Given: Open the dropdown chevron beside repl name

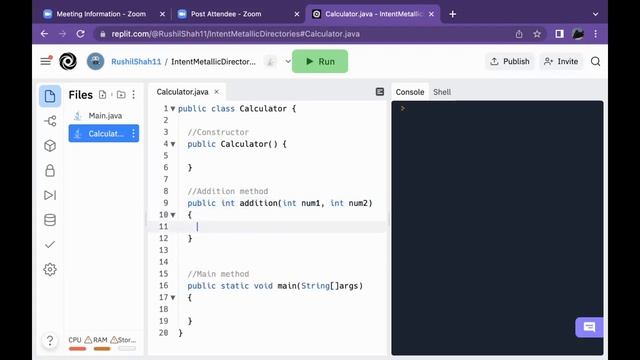Looking at the screenshot, I should [288, 62].
